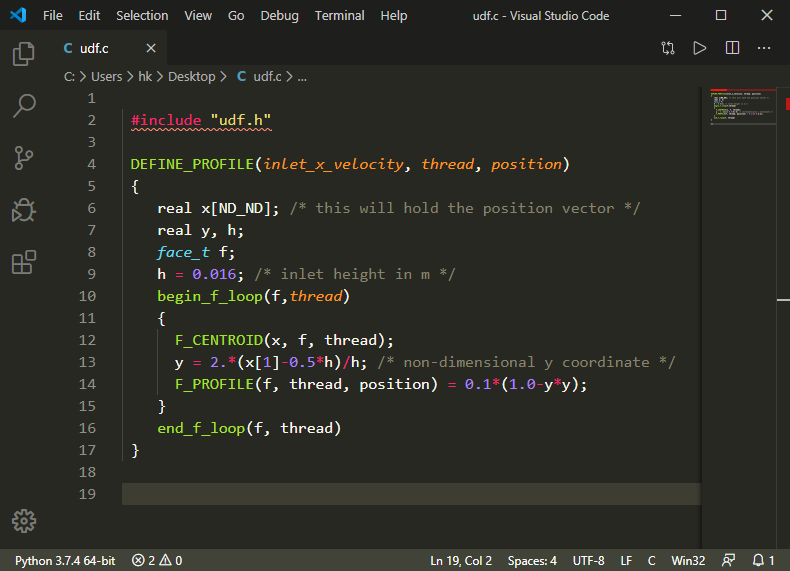Run the code with play icon
The height and width of the screenshot is (571, 790).
click(x=699, y=48)
